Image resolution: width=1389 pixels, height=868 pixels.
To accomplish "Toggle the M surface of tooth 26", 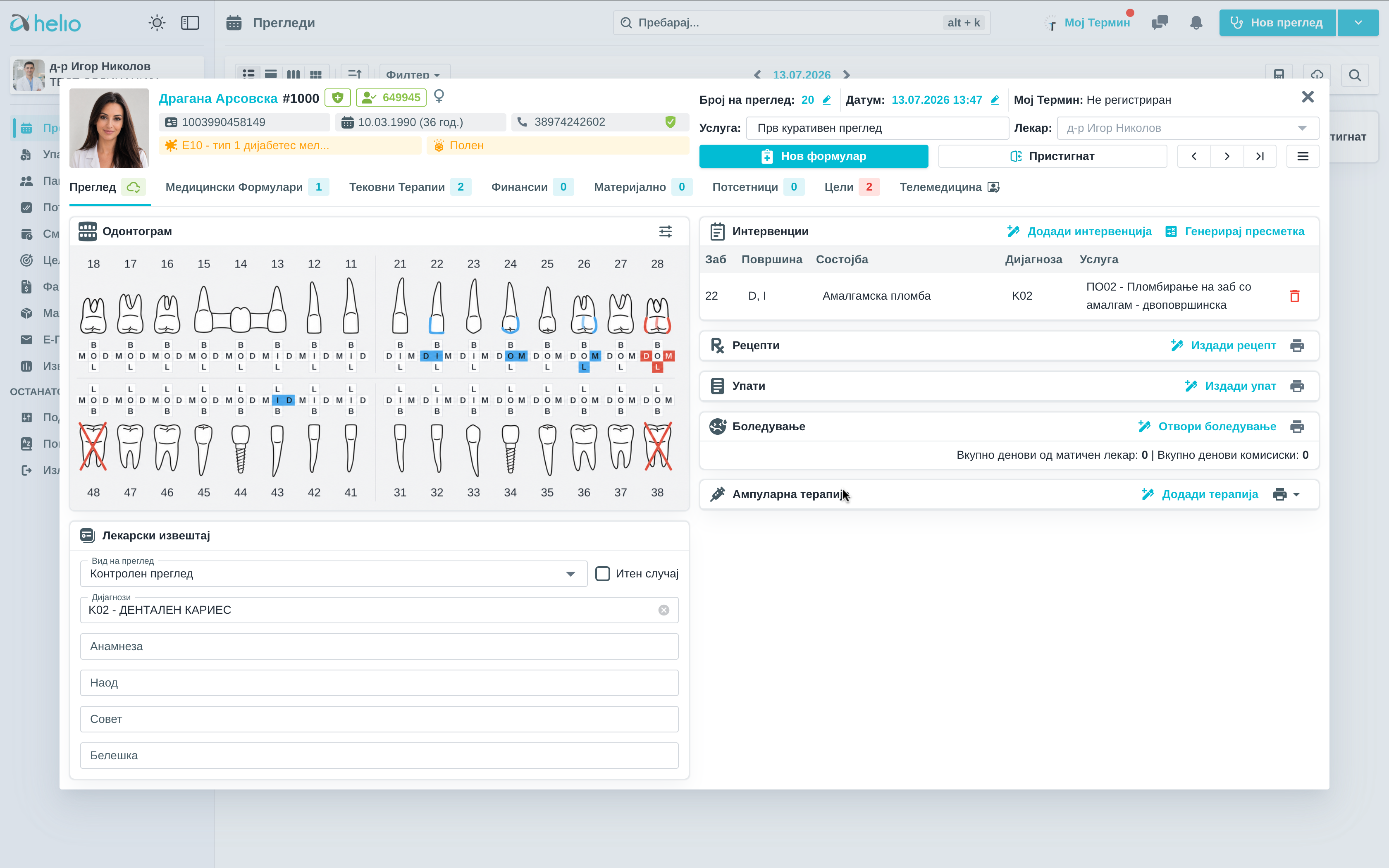I will pos(595,356).
